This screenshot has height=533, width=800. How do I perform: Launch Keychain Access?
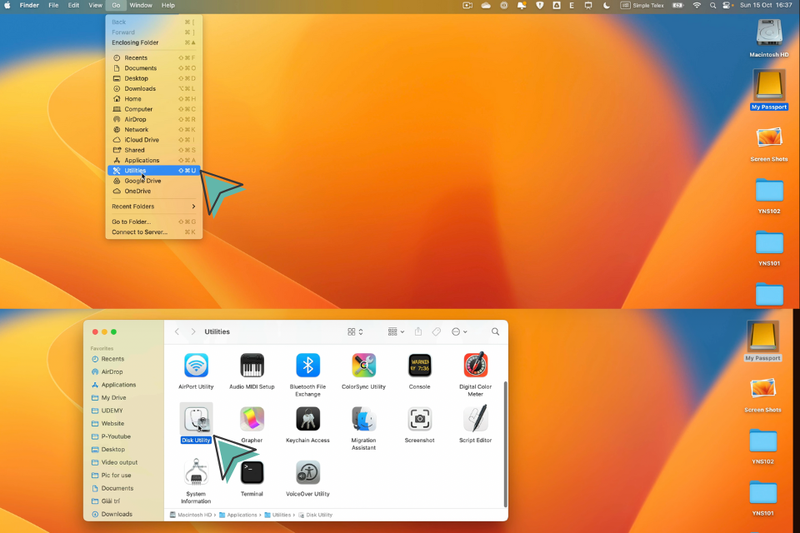click(308, 419)
